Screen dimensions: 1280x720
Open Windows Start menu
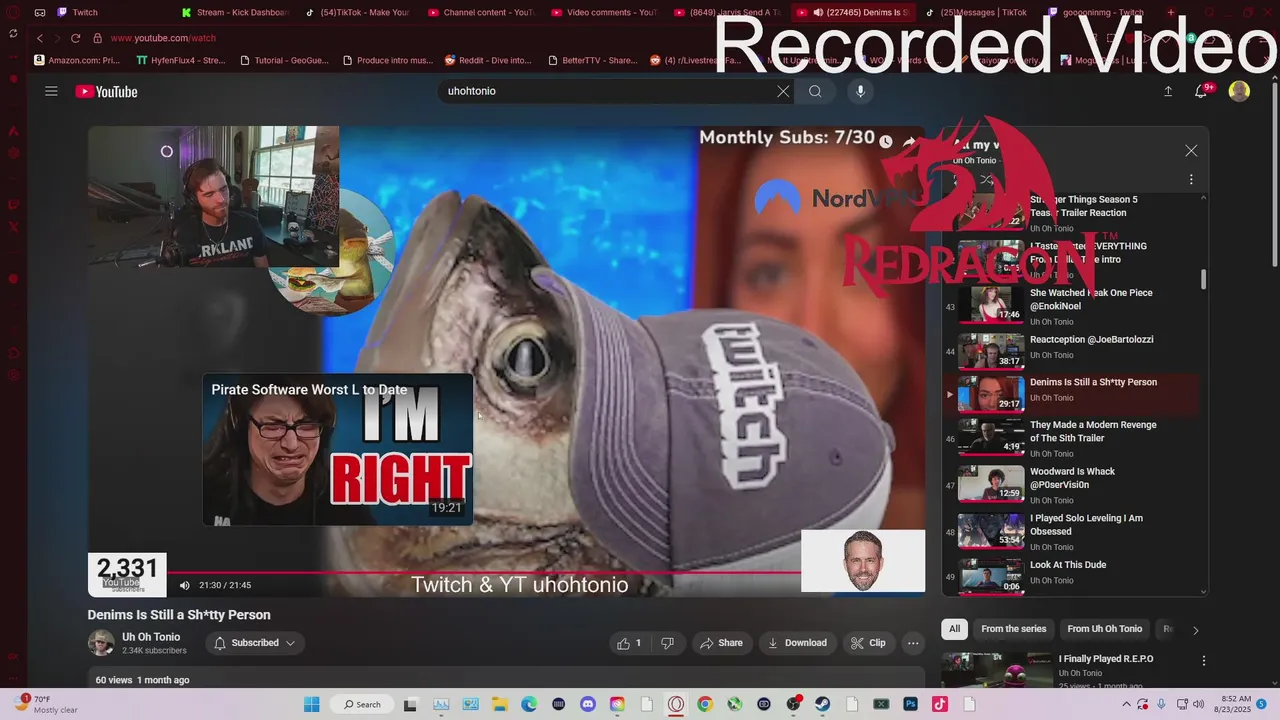(x=311, y=704)
